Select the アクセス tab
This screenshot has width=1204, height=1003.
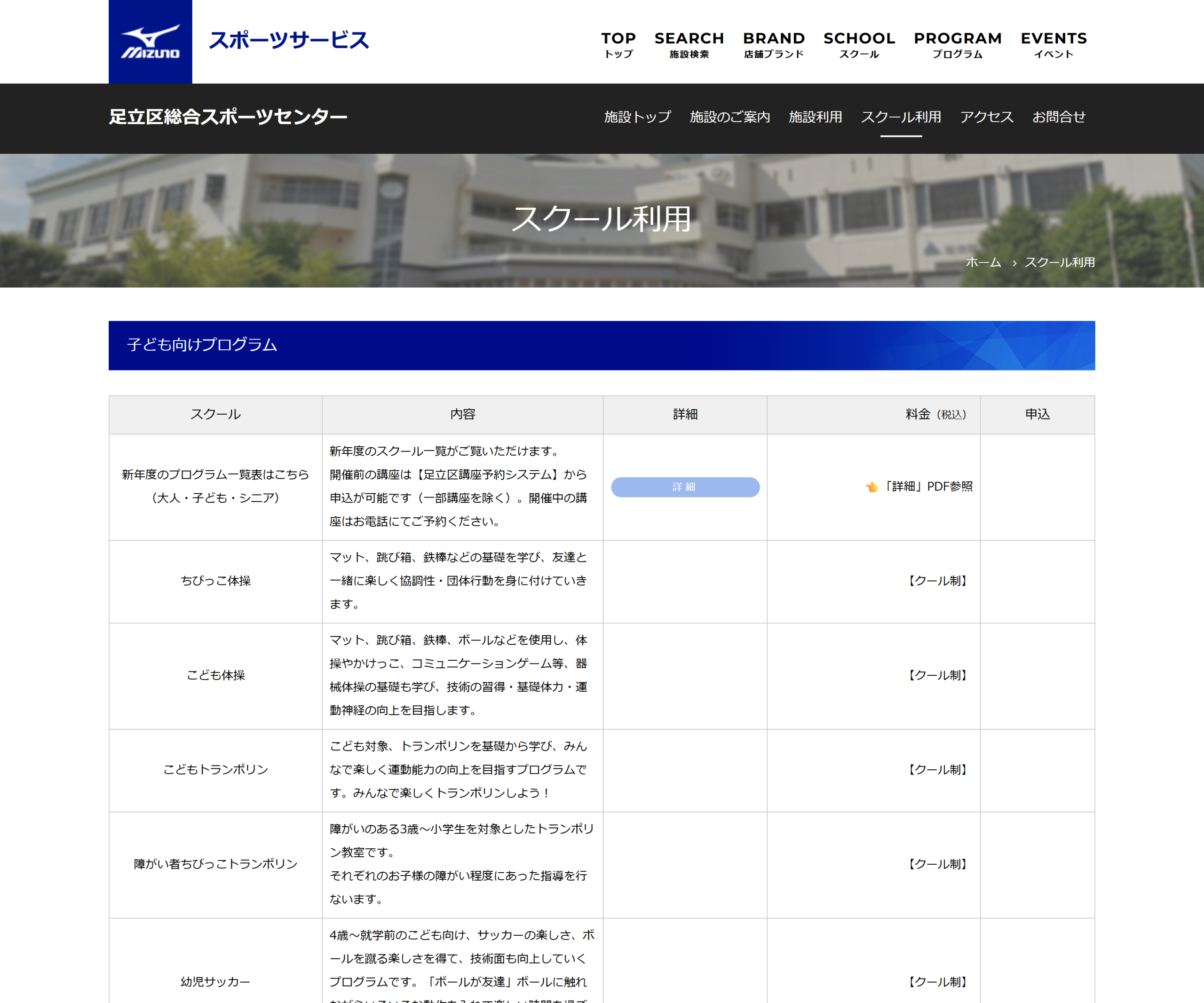click(x=987, y=117)
